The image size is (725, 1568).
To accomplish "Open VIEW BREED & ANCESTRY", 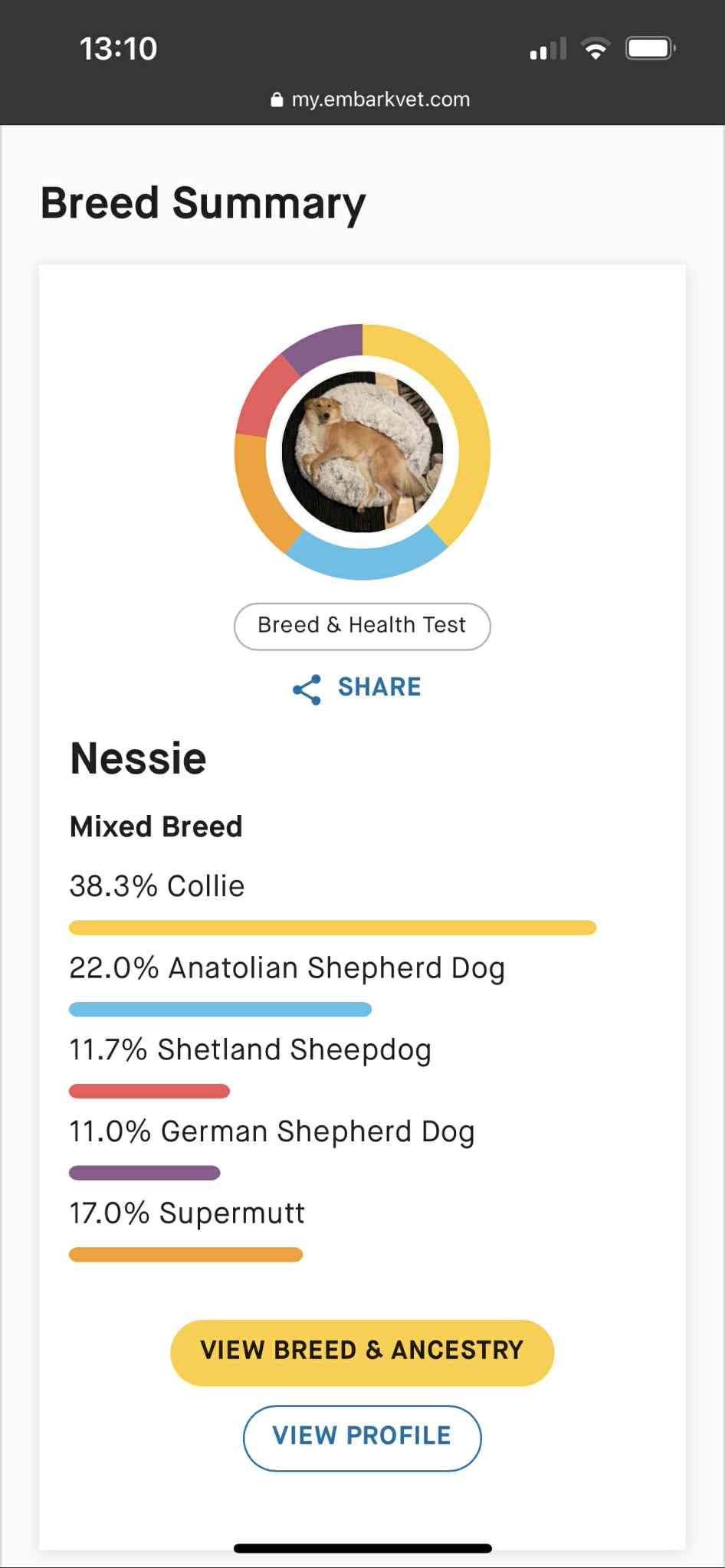I will pos(362,1353).
